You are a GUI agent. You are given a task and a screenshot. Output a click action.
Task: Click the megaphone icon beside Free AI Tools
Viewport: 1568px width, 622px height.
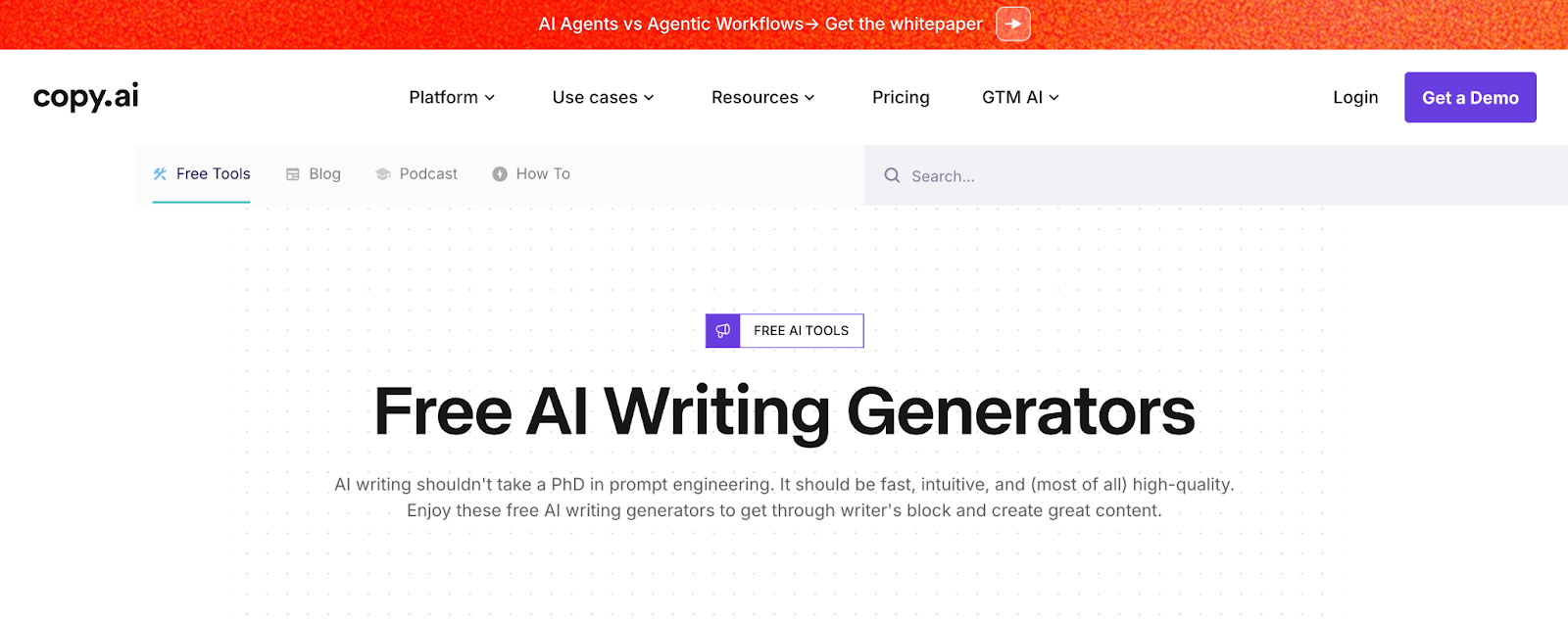723,331
